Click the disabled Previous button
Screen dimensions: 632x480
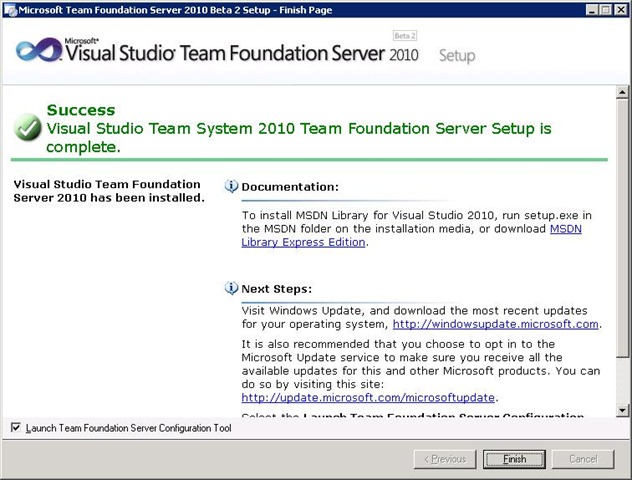click(x=445, y=459)
